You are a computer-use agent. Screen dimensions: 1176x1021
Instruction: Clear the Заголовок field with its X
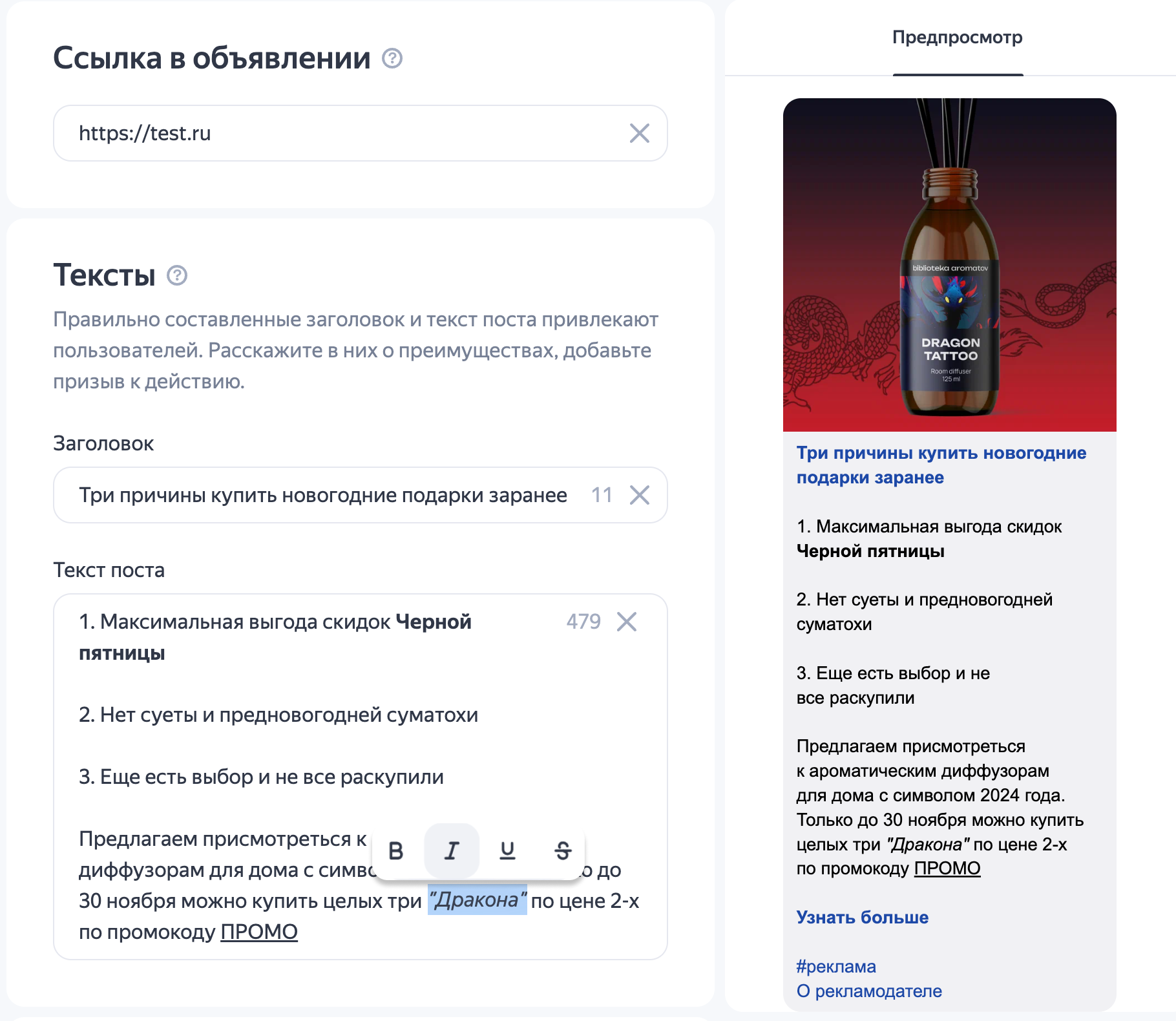coord(639,496)
